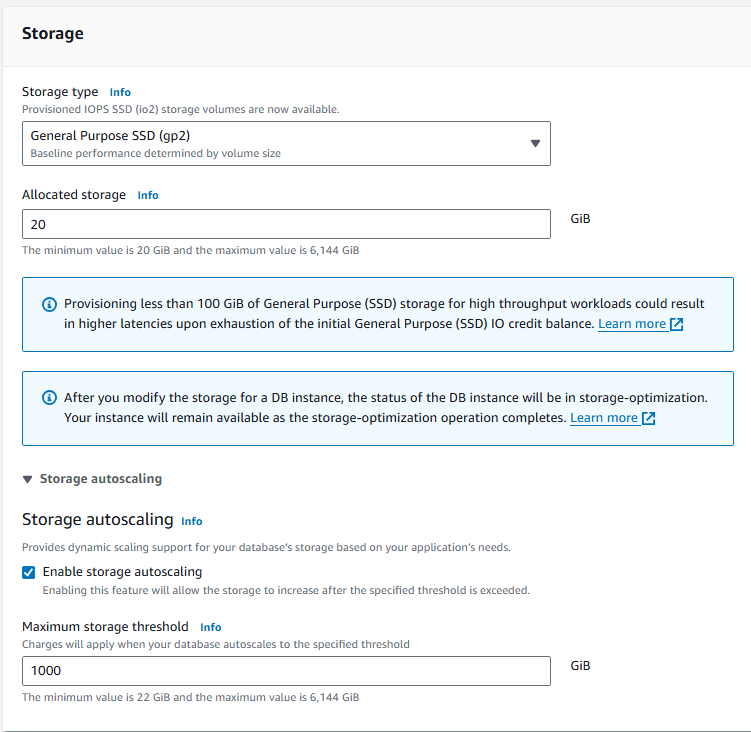This screenshot has height=732, width=751.
Task: Click the Storage section header title
Action: [x=53, y=33]
